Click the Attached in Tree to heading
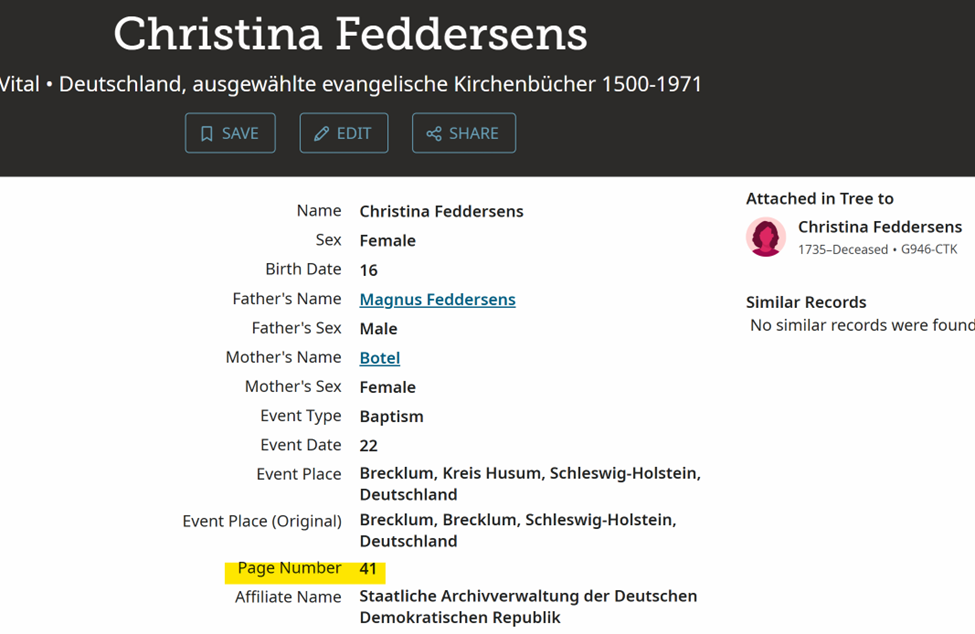Viewport: 975px width, 634px height. pyautogui.click(x=819, y=198)
